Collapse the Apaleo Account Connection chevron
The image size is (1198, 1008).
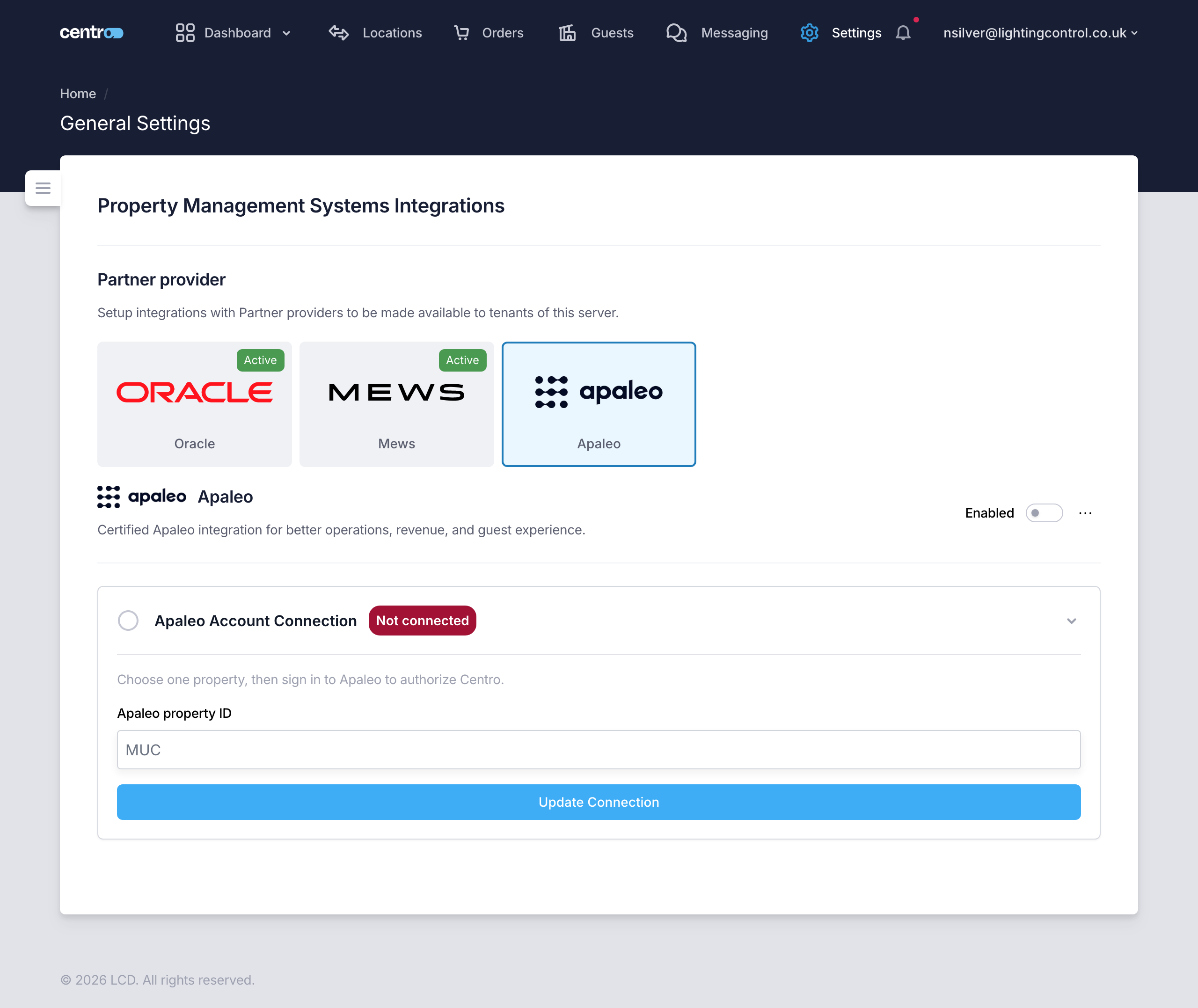click(1072, 621)
